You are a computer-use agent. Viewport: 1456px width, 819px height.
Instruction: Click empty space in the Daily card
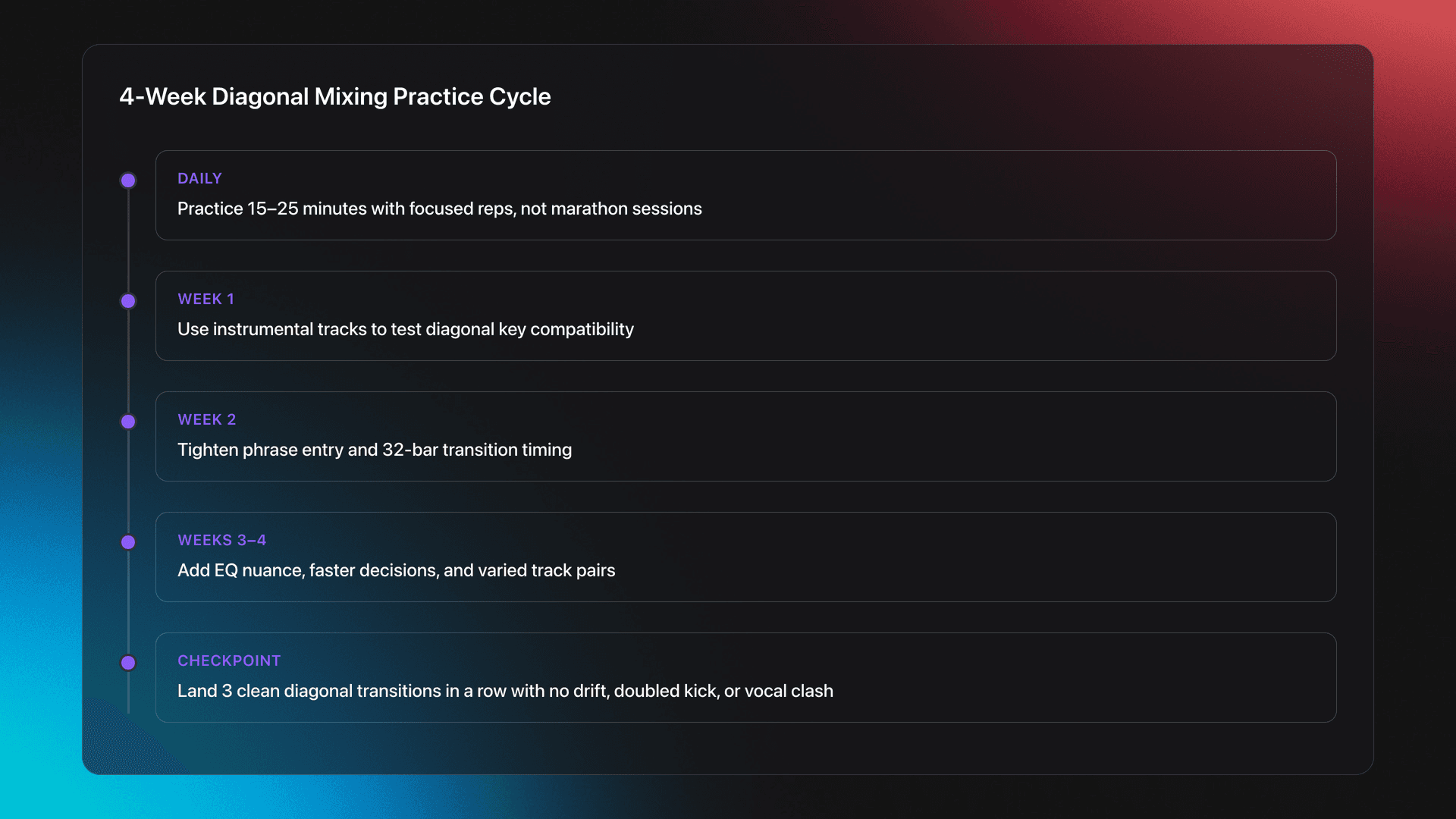[1024, 196]
